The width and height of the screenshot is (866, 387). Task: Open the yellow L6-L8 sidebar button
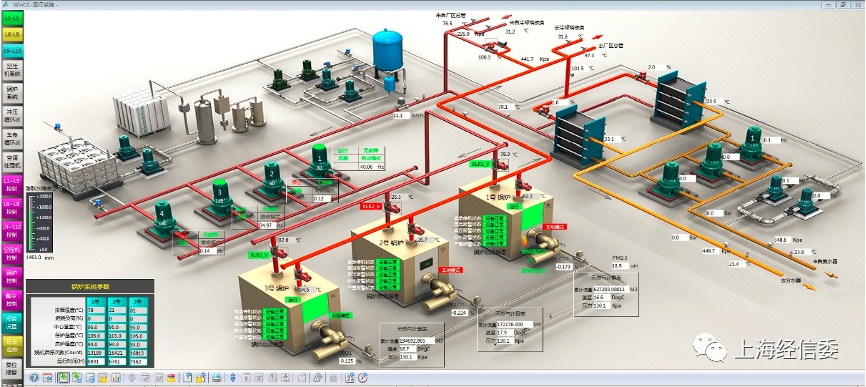12,35
